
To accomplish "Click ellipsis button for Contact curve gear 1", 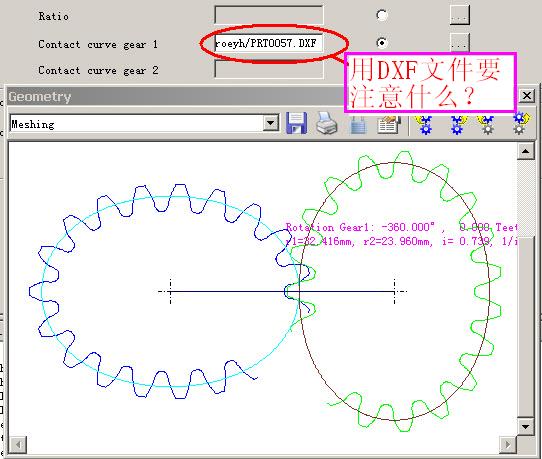I will [x=459, y=43].
